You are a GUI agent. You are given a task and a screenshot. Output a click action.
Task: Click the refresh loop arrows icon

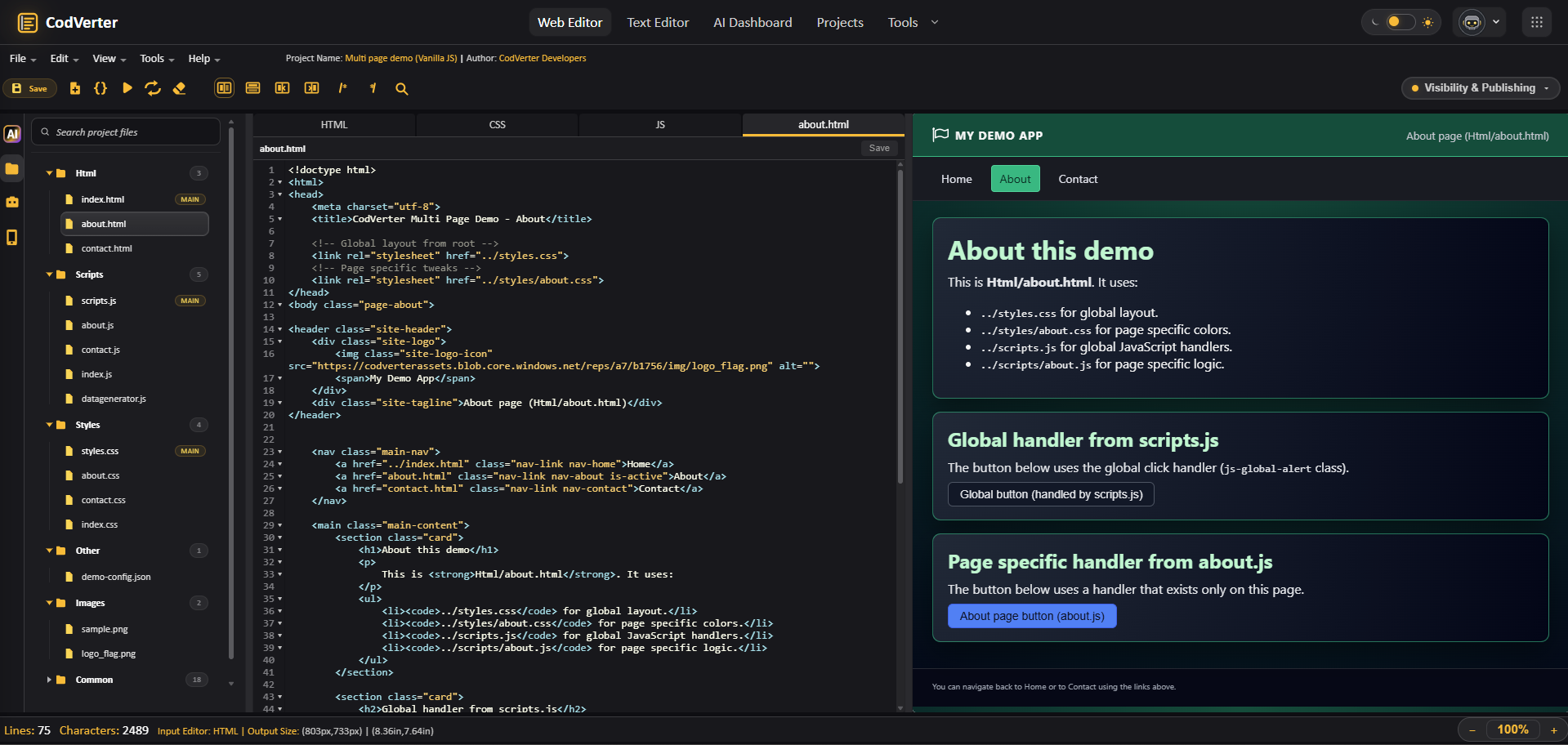(x=153, y=88)
